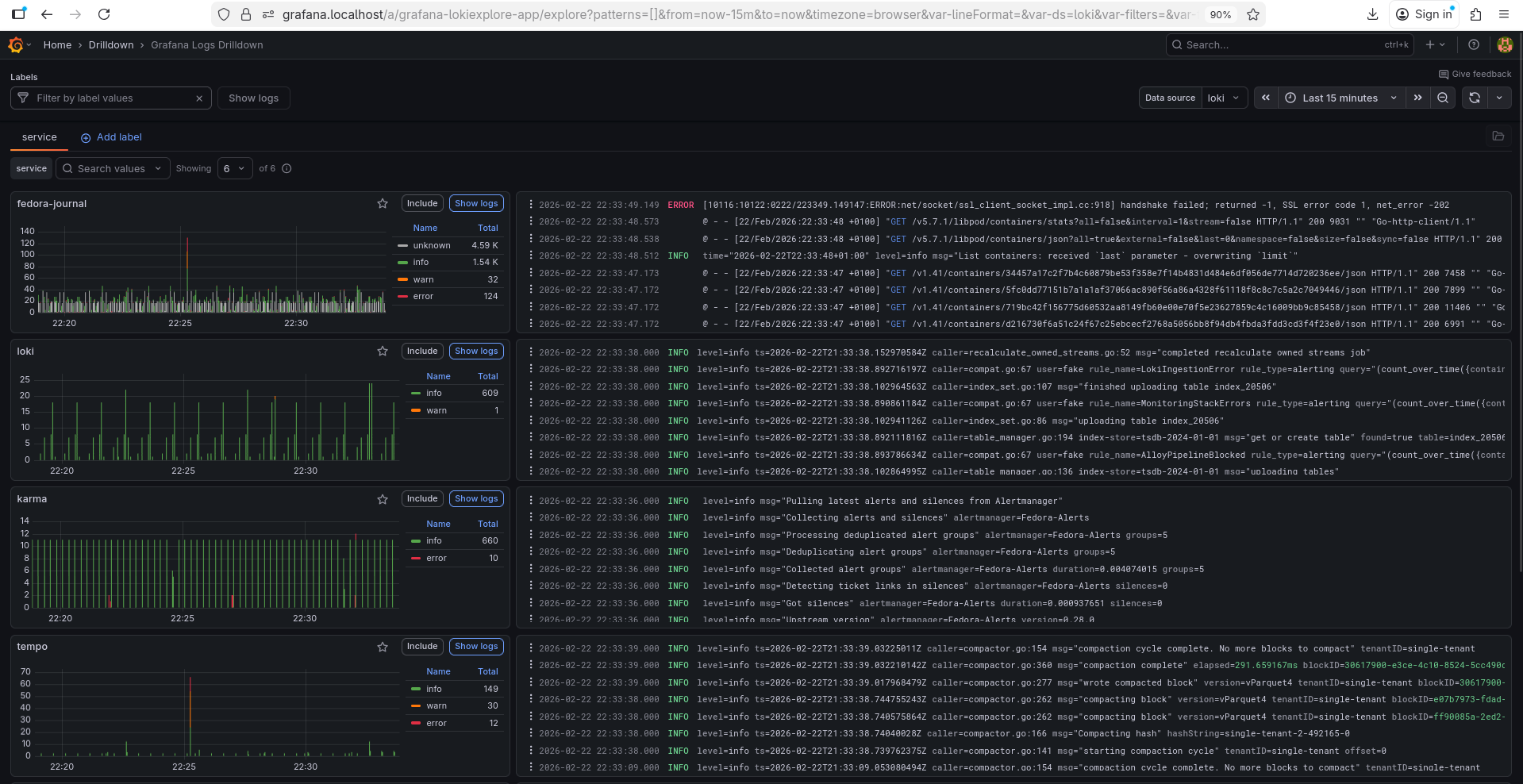Sign in to the browser account

pyautogui.click(x=1425, y=14)
